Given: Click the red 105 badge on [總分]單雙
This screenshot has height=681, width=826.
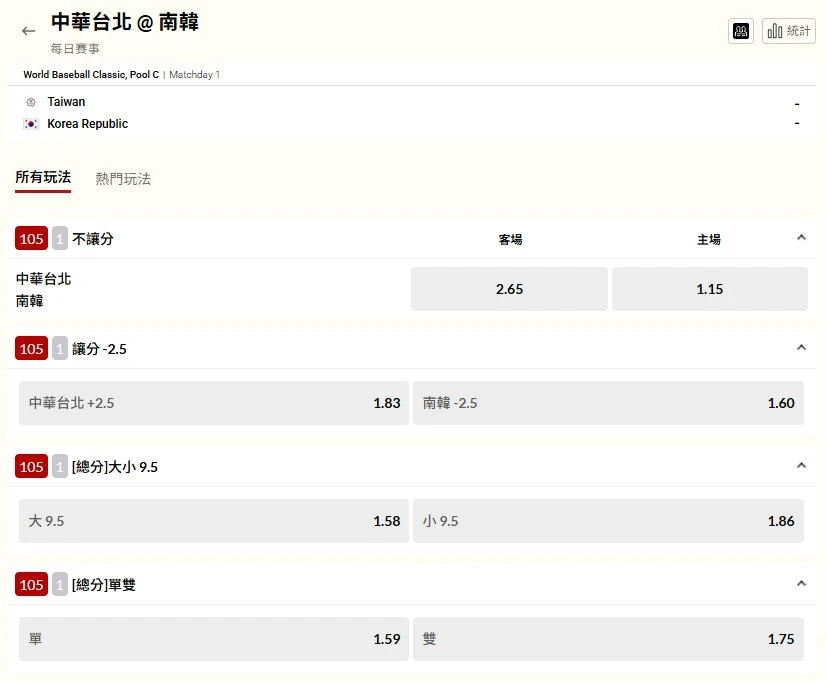Looking at the screenshot, I should [x=31, y=584].
